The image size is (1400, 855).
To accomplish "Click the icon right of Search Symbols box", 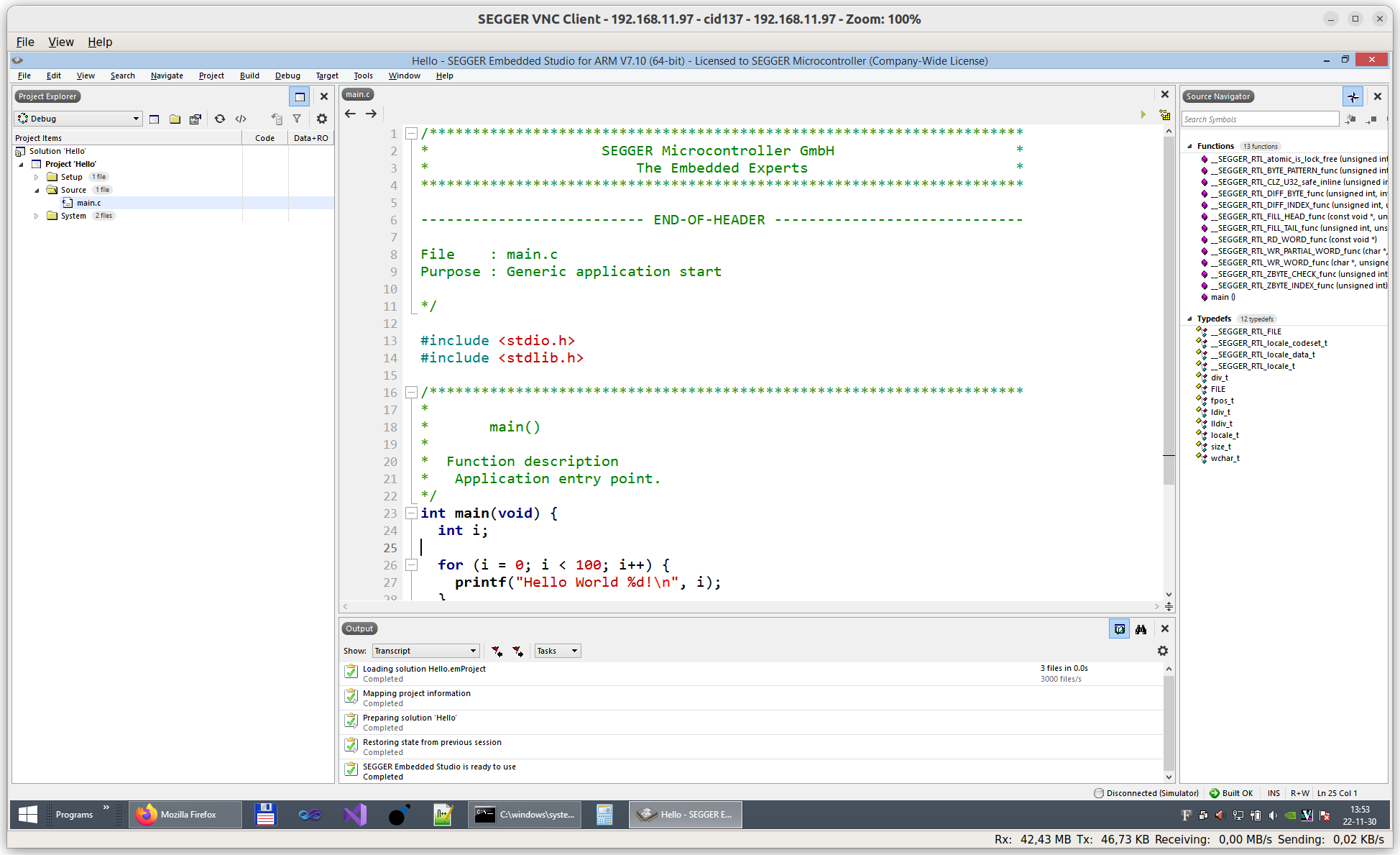I will click(x=1350, y=119).
